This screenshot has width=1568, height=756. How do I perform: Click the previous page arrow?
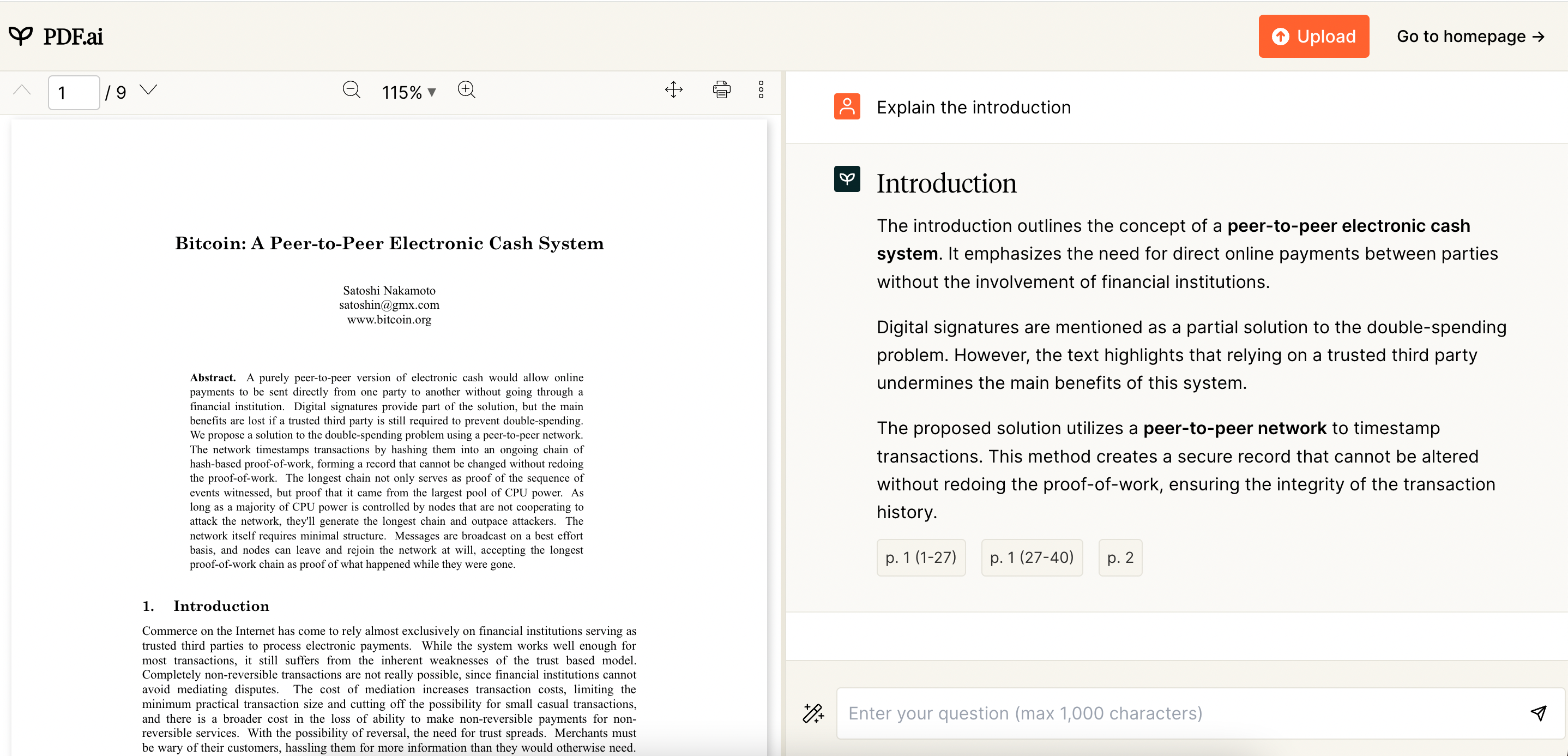click(22, 89)
